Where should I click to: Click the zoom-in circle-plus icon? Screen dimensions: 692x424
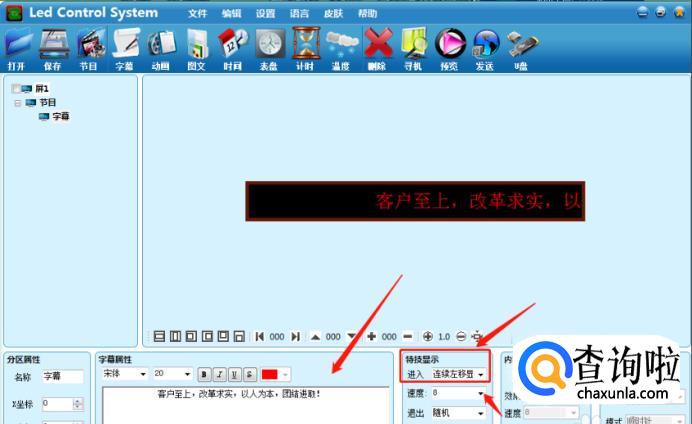point(427,337)
